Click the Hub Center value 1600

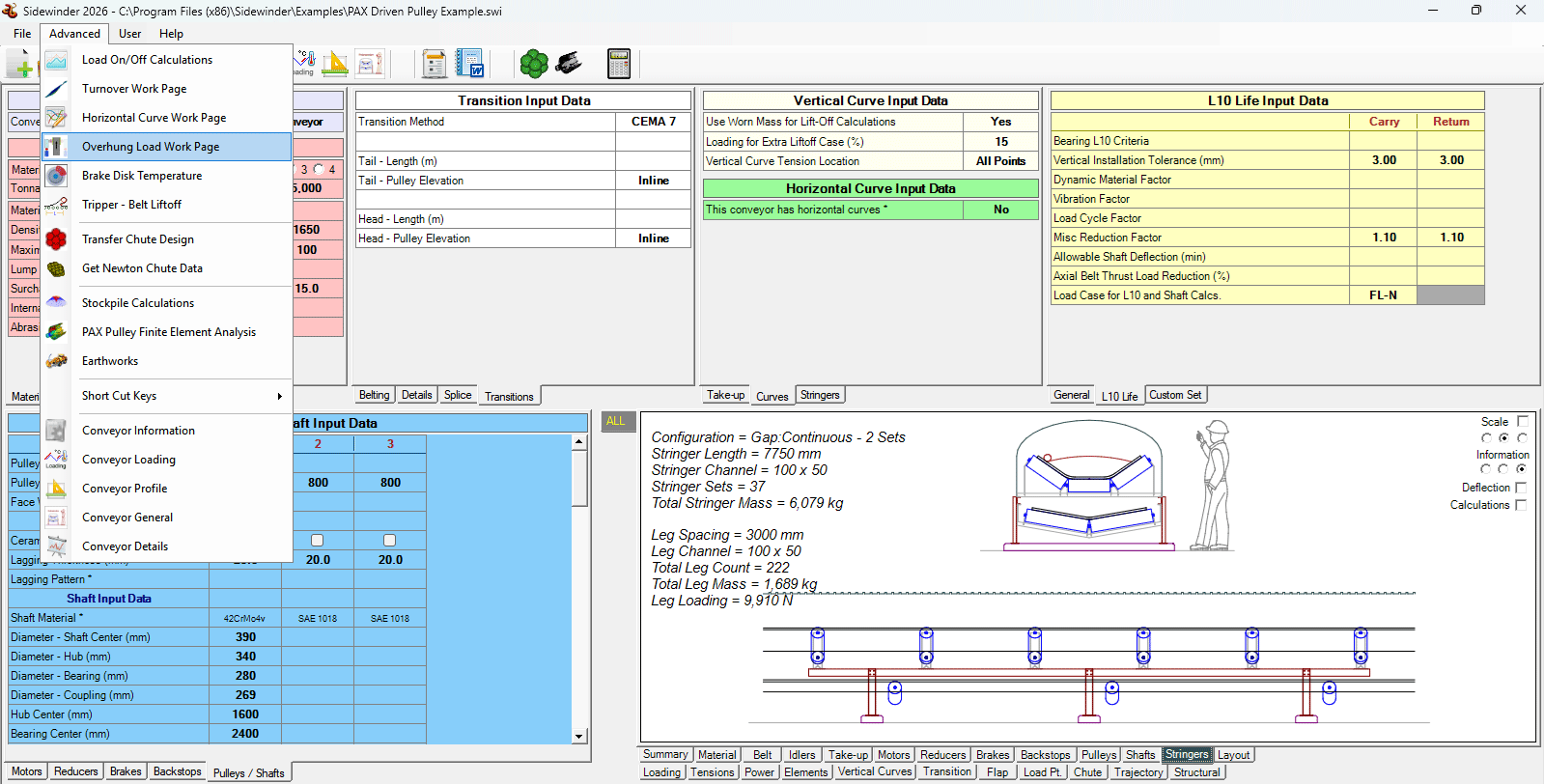[245, 714]
